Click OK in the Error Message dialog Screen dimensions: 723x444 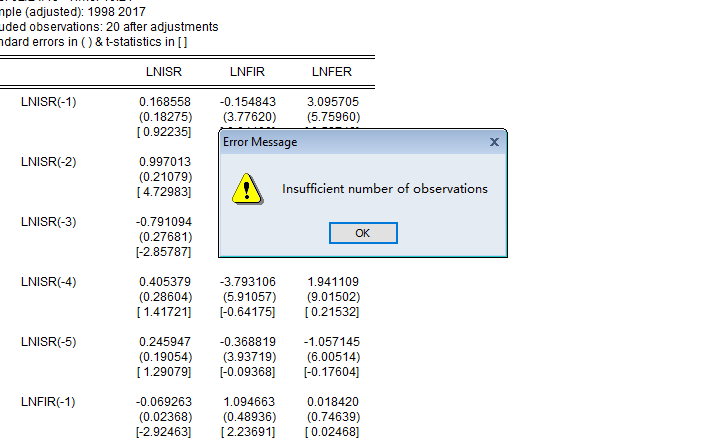click(x=363, y=233)
